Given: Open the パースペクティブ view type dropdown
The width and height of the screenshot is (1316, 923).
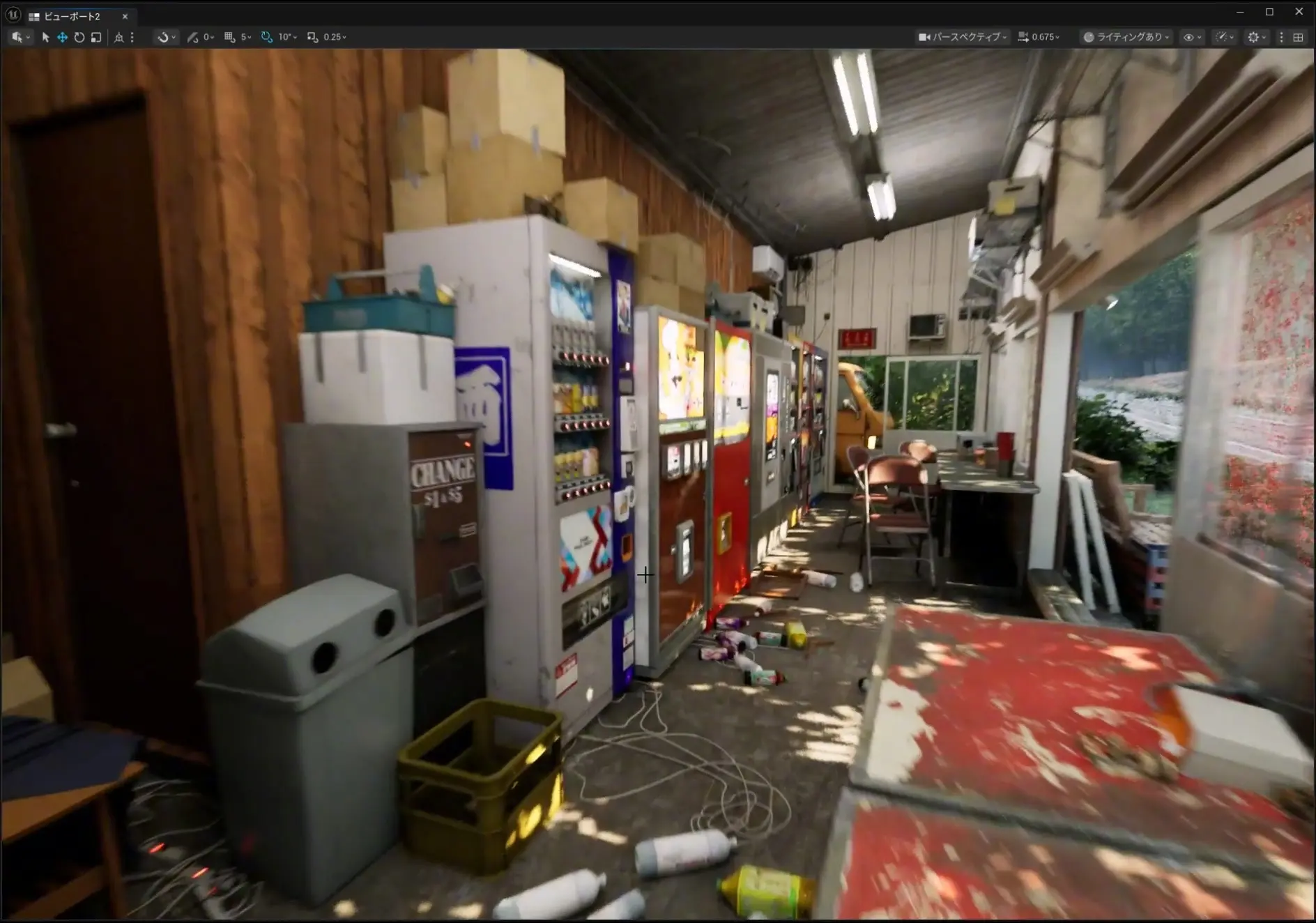Looking at the screenshot, I should [x=963, y=37].
